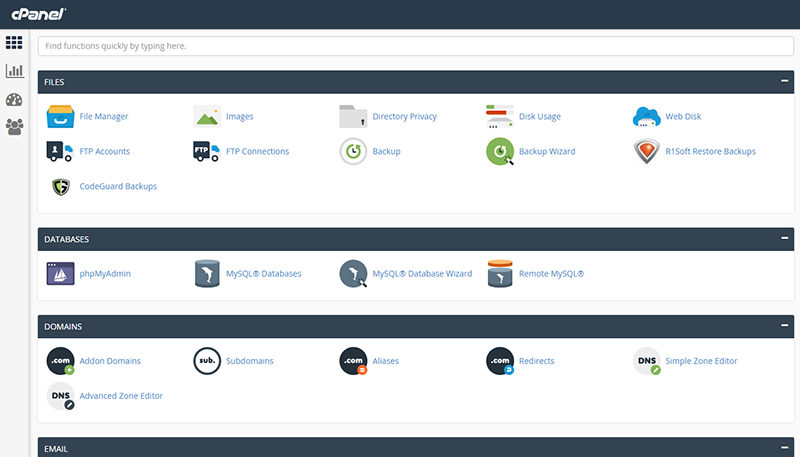Click the Images text link

point(240,116)
